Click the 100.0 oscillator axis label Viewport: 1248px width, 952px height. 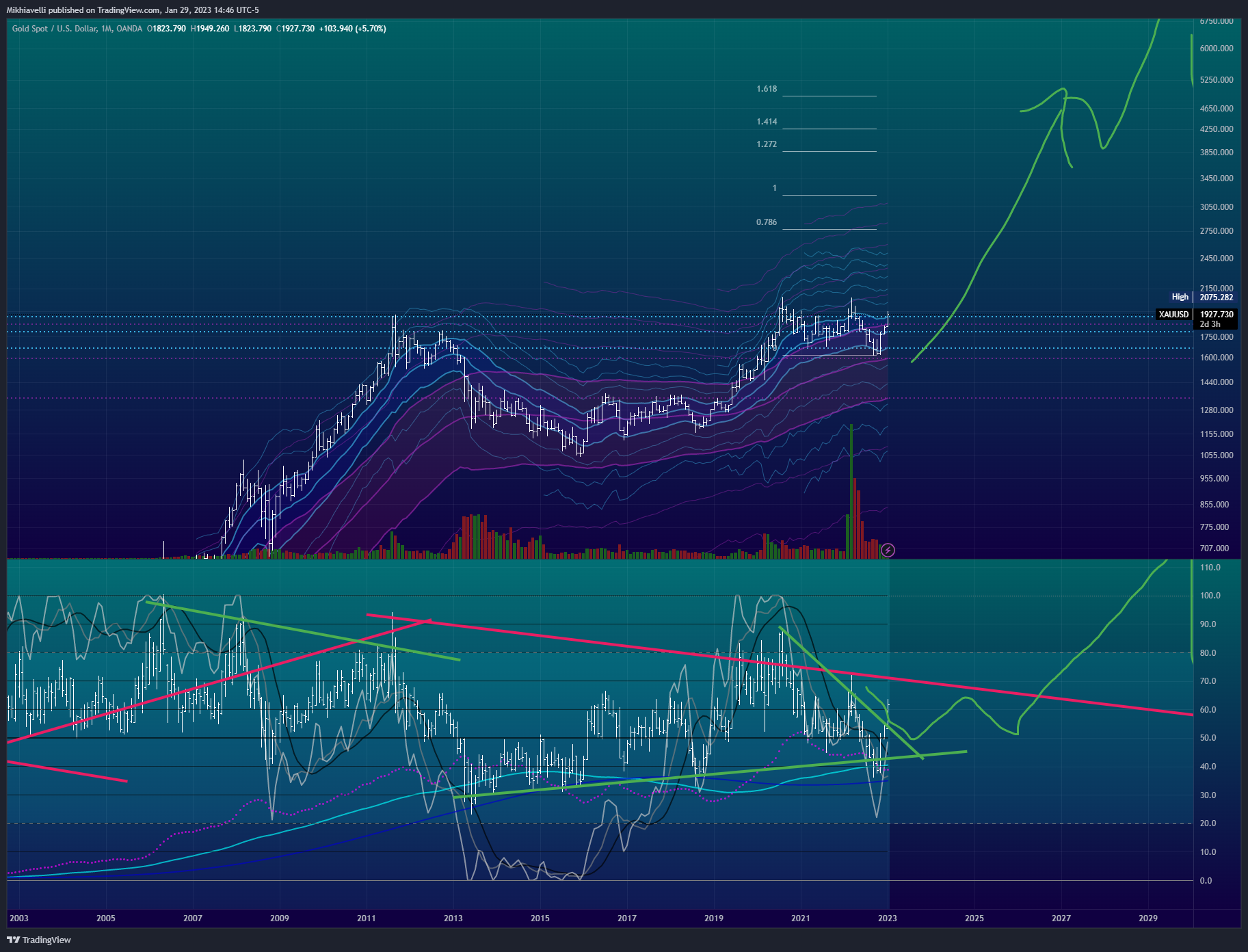point(1210,596)
